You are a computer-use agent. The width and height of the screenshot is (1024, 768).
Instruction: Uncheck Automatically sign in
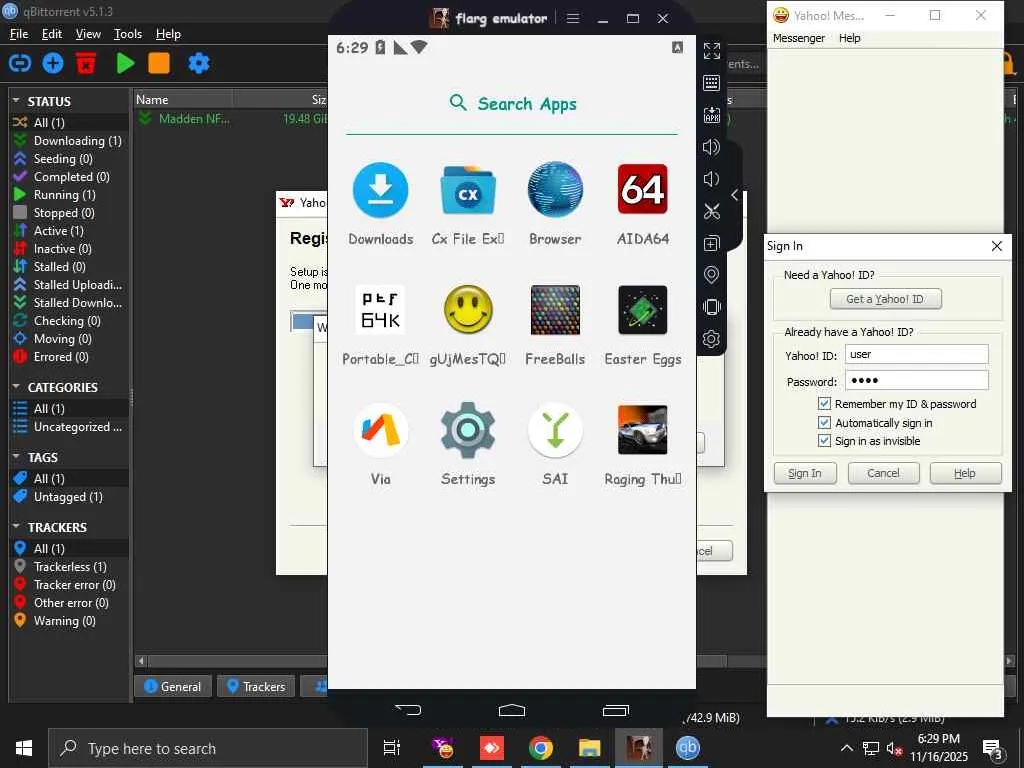point(824,423)
